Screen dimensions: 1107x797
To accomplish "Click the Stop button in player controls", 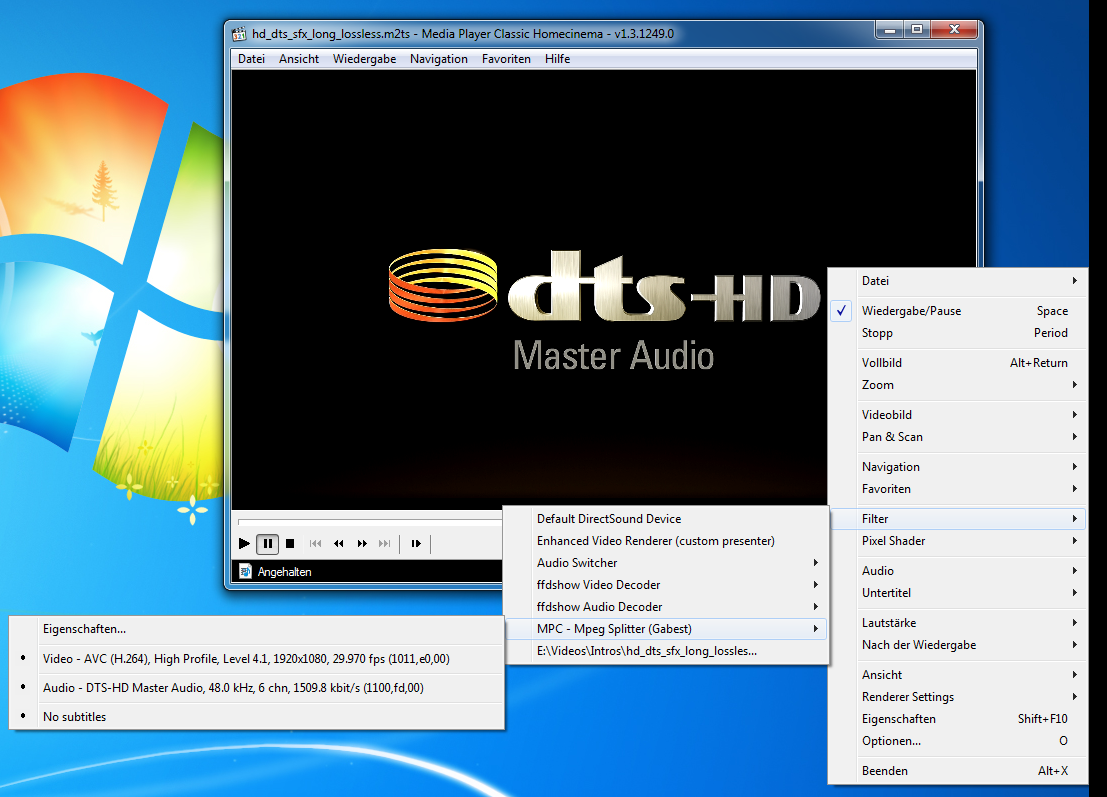I will [x=290, y=544].
